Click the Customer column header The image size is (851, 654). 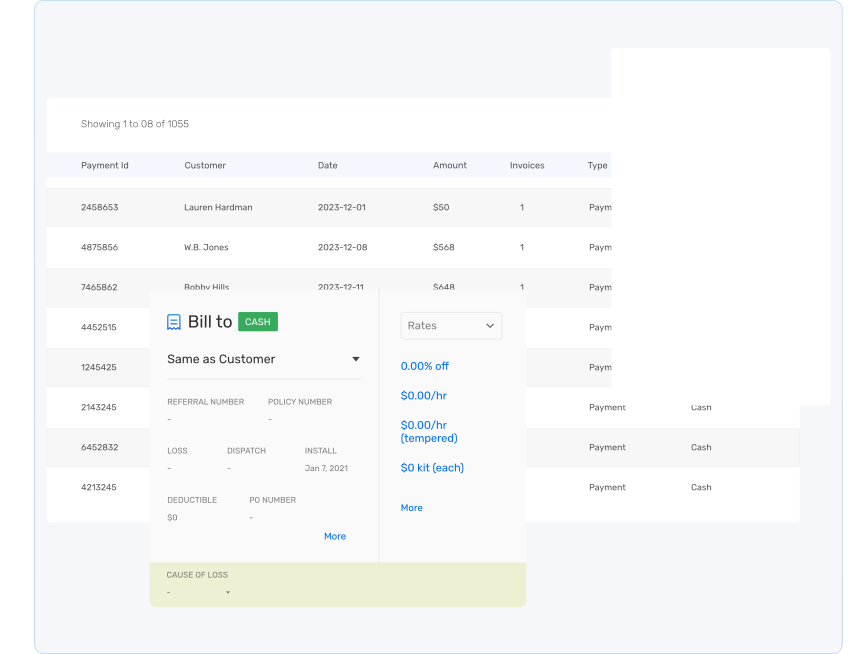pyautogui.click(x=205, y=165)
